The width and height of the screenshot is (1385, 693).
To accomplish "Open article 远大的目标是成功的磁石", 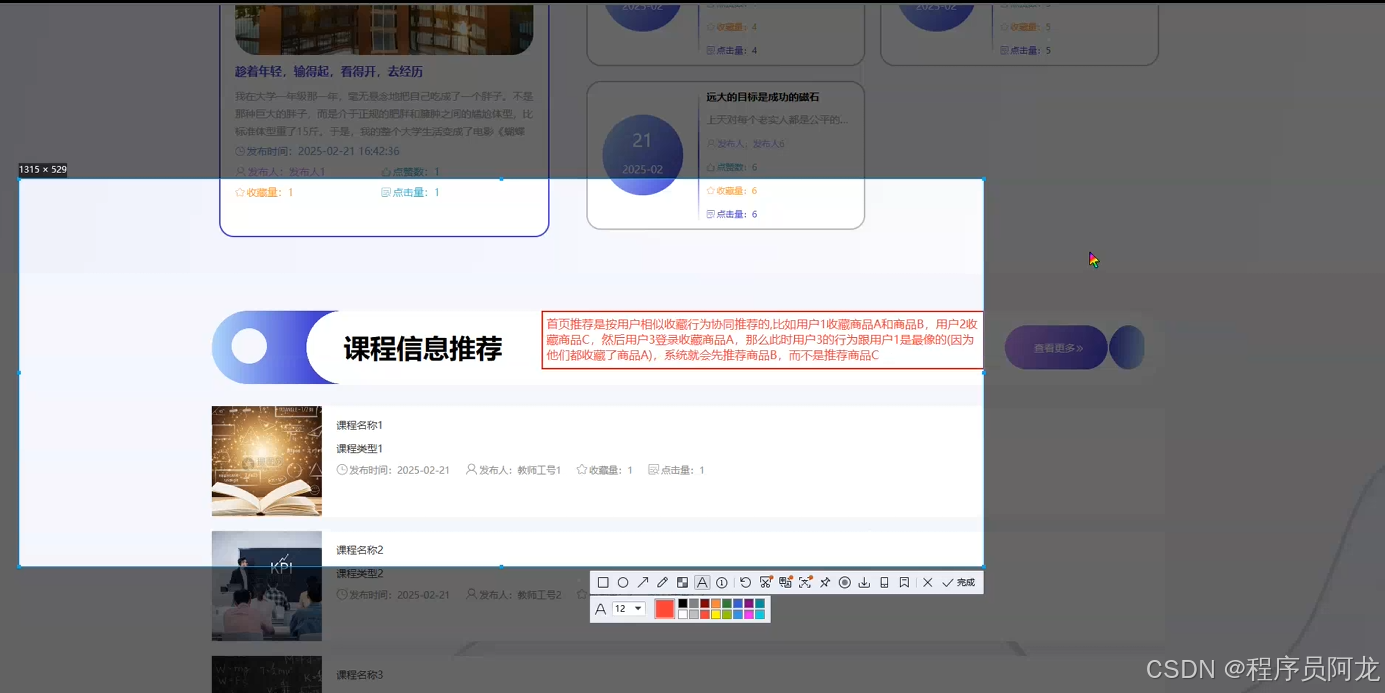I will pos(763,97).
